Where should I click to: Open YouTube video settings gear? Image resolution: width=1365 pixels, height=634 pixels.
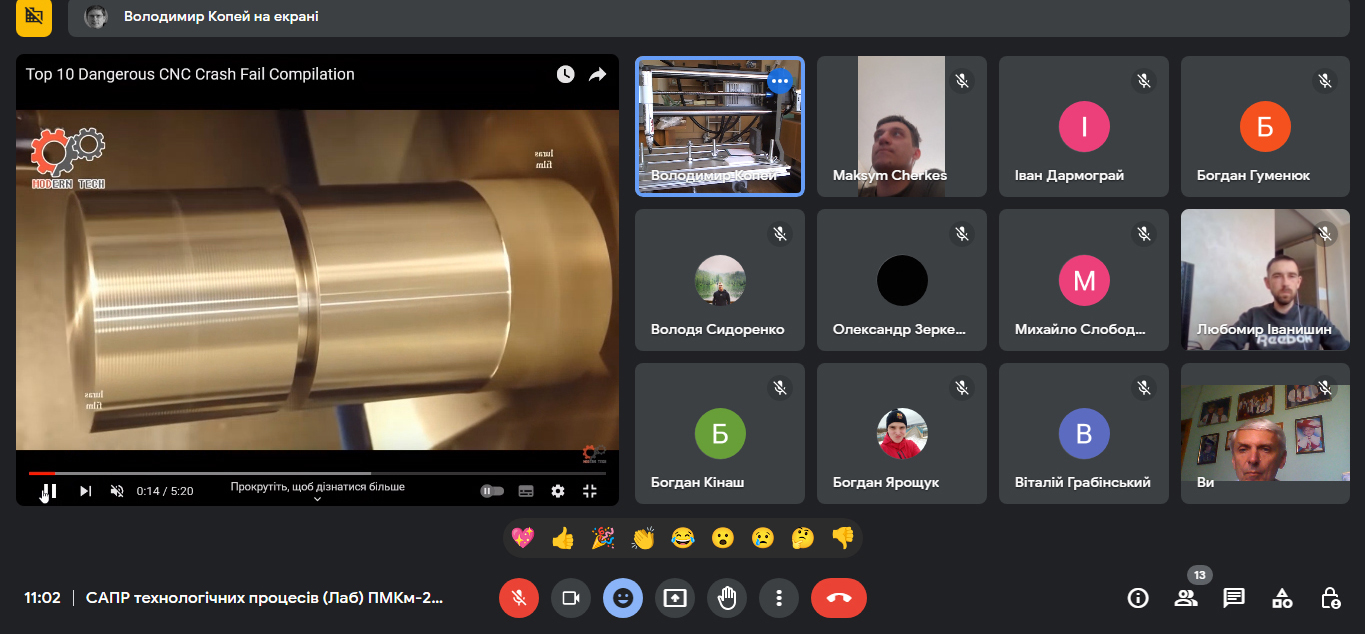pyautogui.click(x=558, y=491)
